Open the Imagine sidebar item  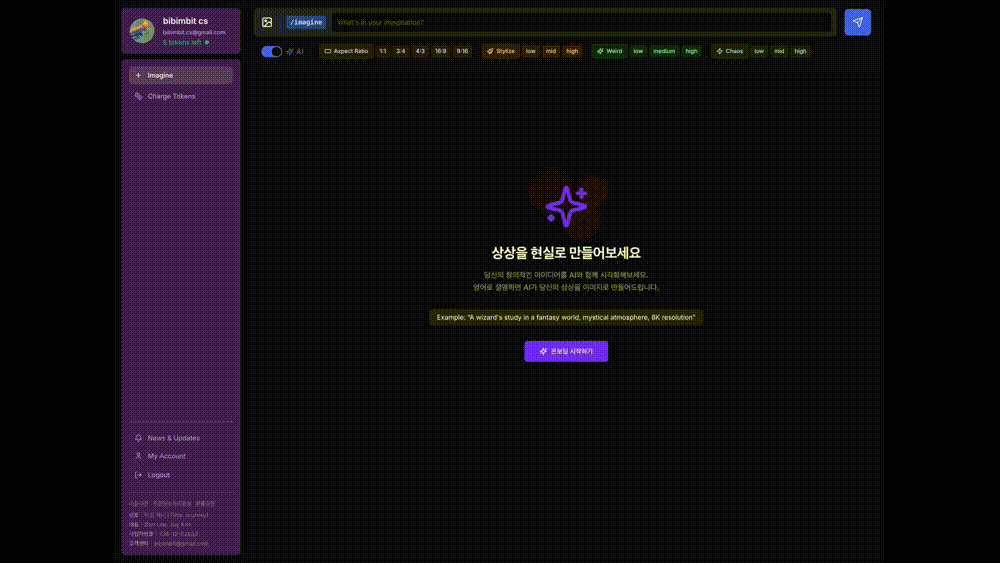pos(181,75)
